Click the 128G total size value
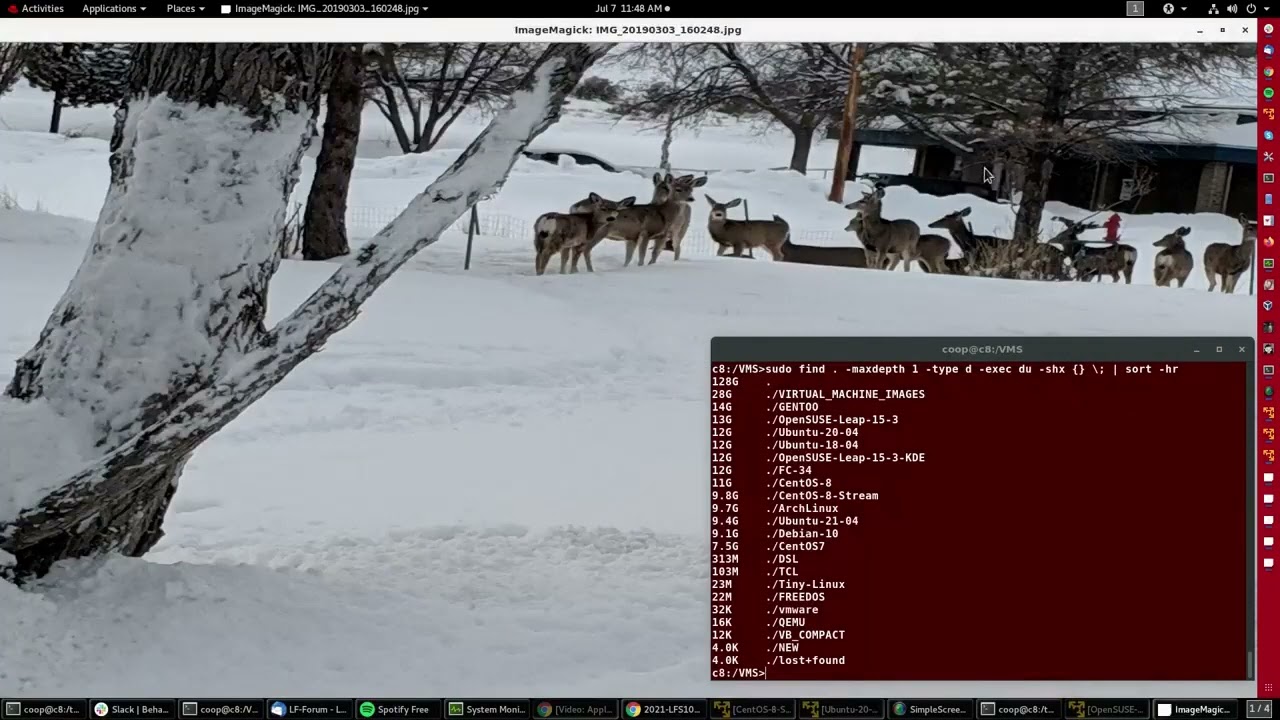 pyautogui.click(x=725, y=382)
